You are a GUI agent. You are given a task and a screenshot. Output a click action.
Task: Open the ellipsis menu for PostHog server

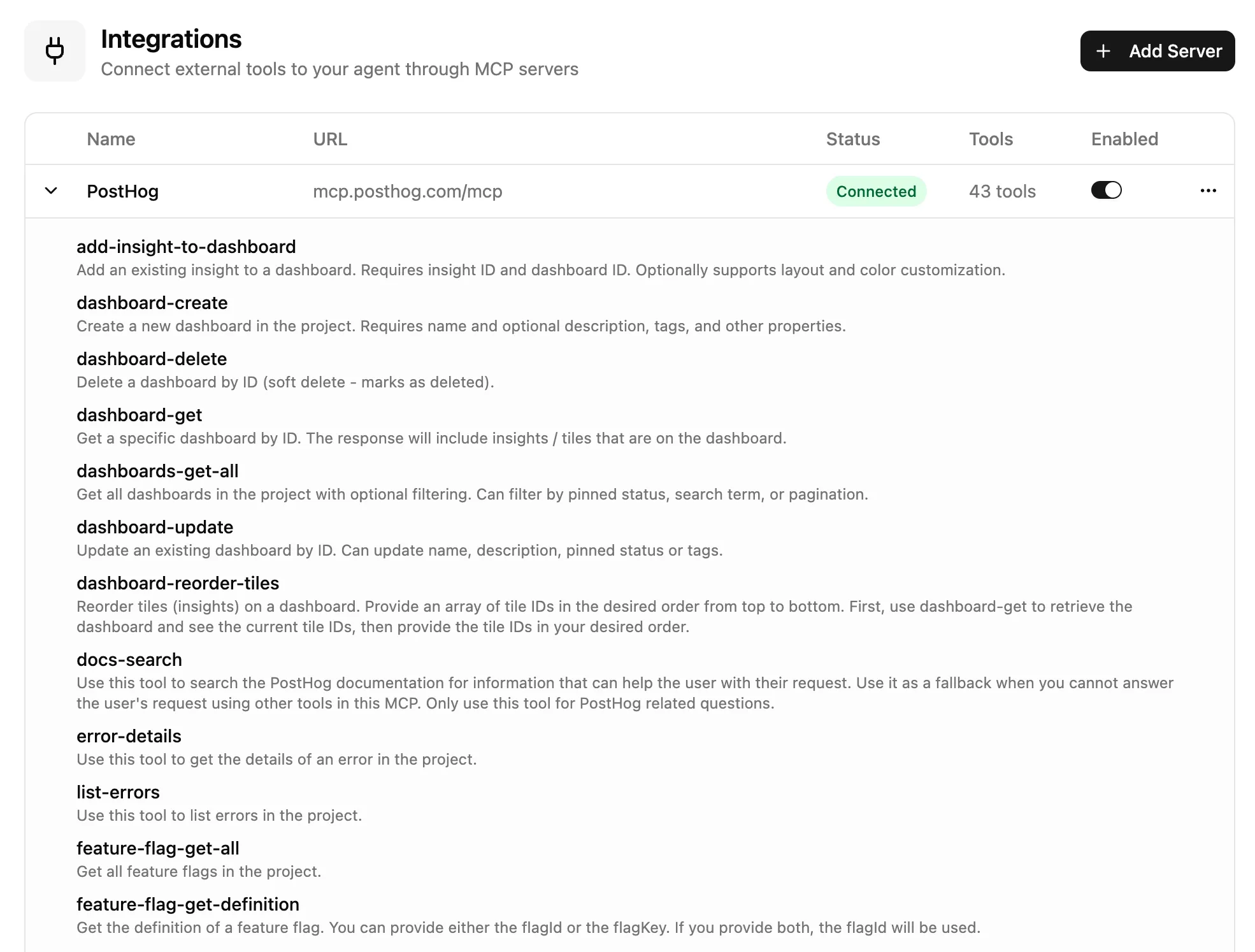click(1208, 191)
